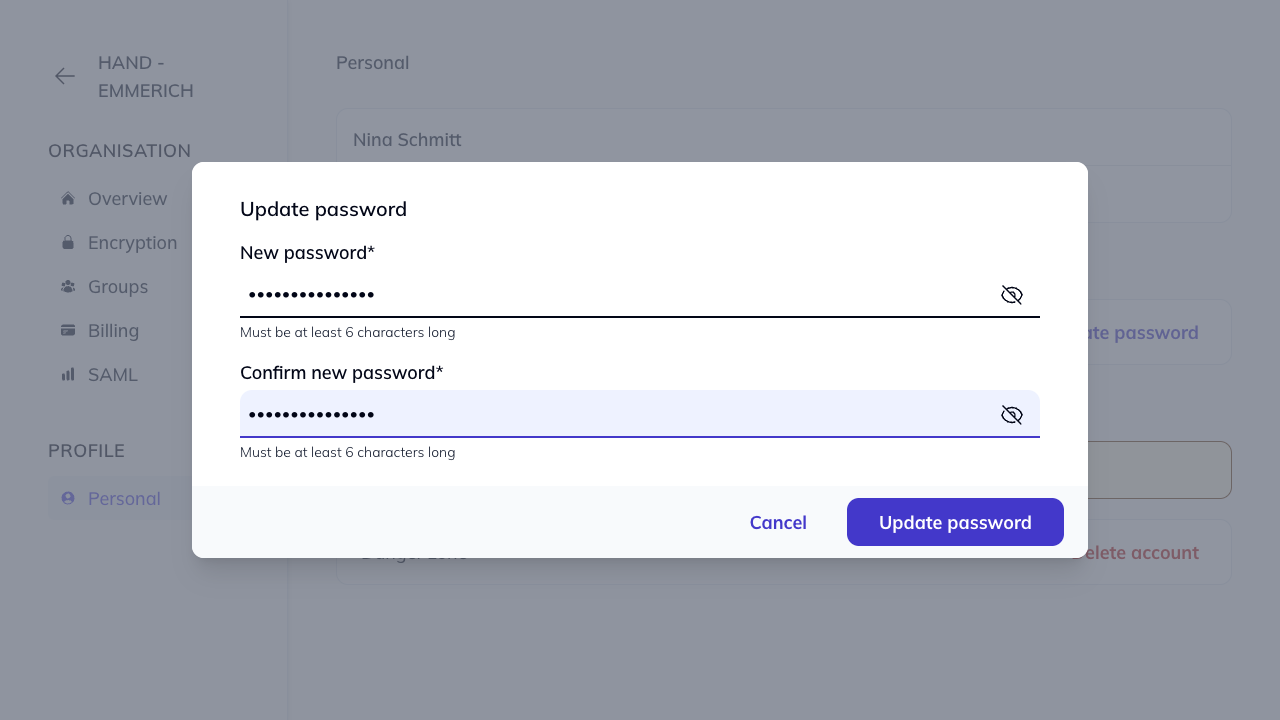Open the Encryption settings page
This screenshot has width=1280, height=720.
pyautogui.click(x=132, y=242)
